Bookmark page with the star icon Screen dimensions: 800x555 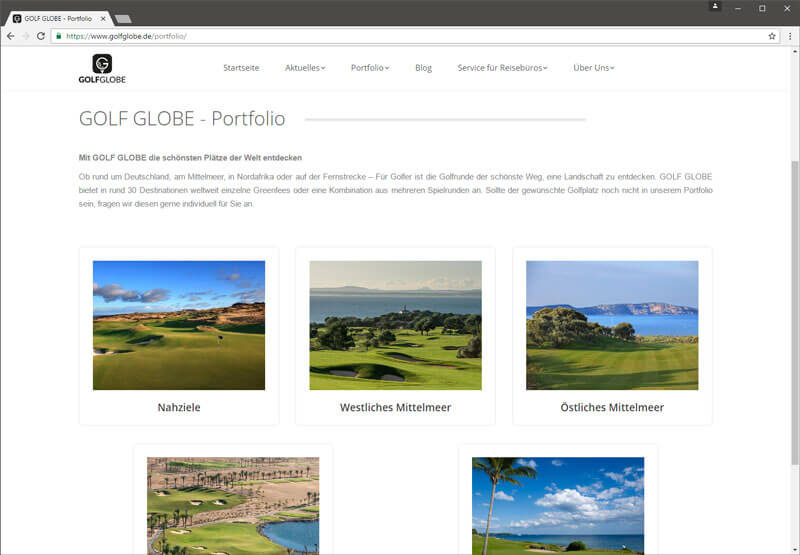[x=772, y=36]
